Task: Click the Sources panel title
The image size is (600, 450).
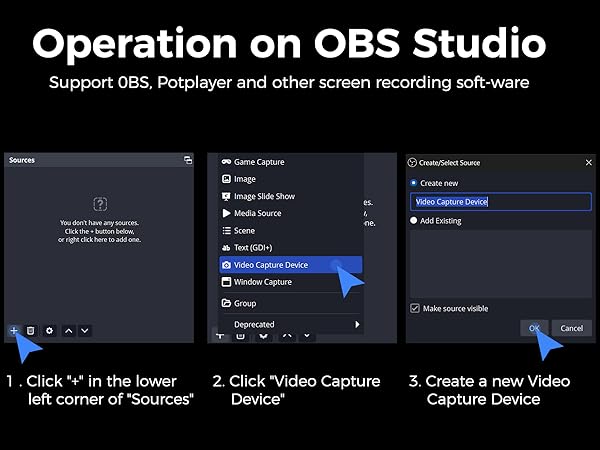Action: [22, 160]
